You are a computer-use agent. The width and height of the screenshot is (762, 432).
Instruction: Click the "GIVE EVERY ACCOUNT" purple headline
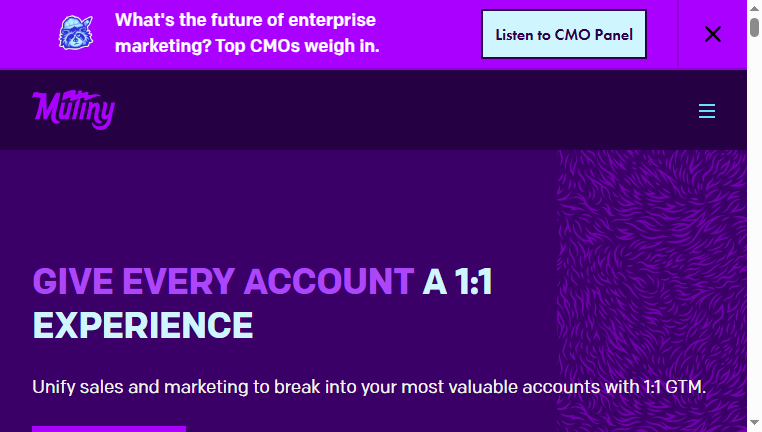(x=223, y=282)
